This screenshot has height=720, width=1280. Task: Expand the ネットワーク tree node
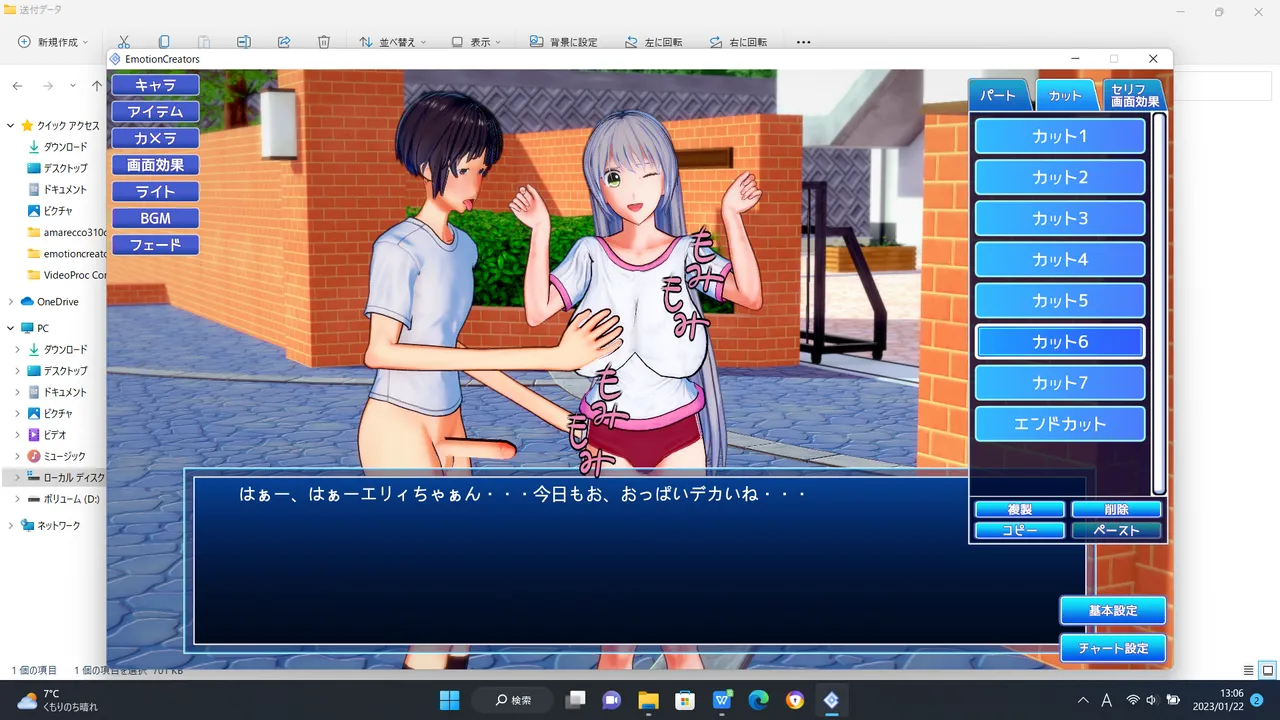pos(10,525)
